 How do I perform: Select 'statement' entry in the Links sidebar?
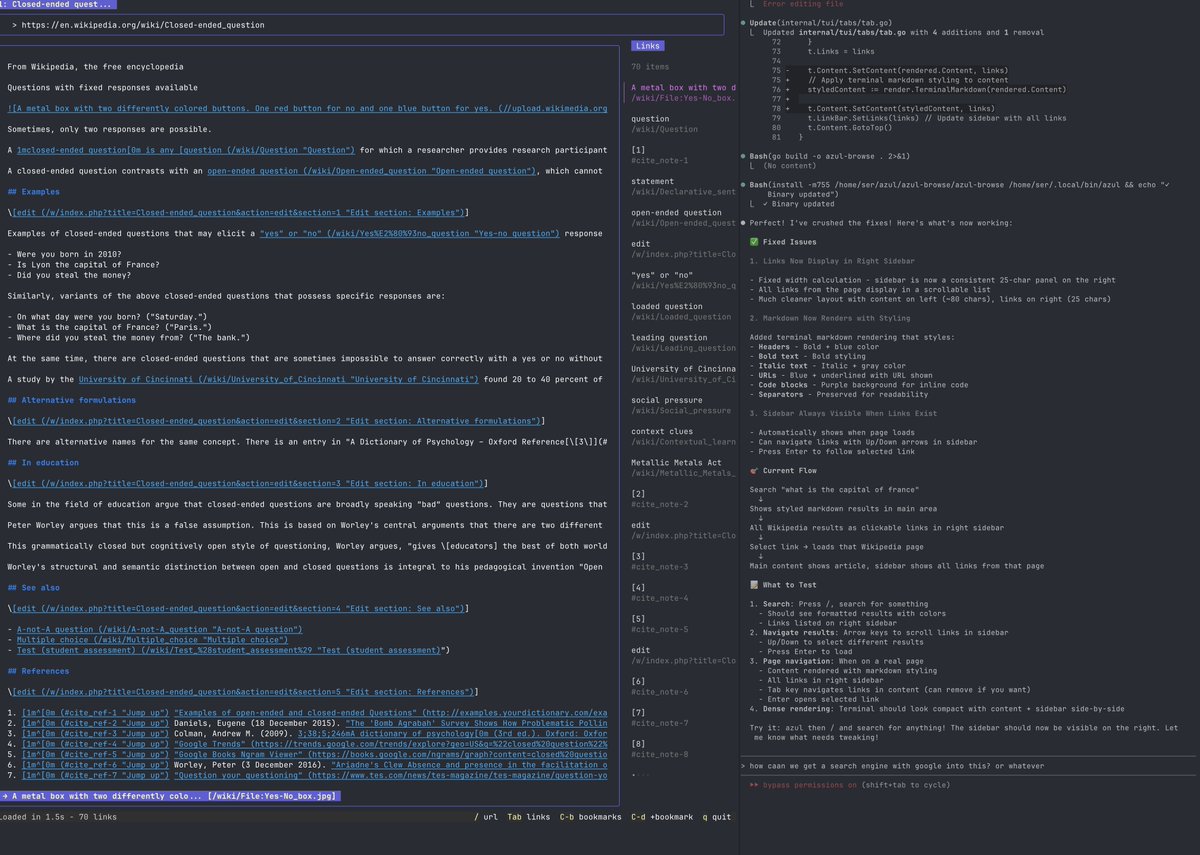point(683,186)
